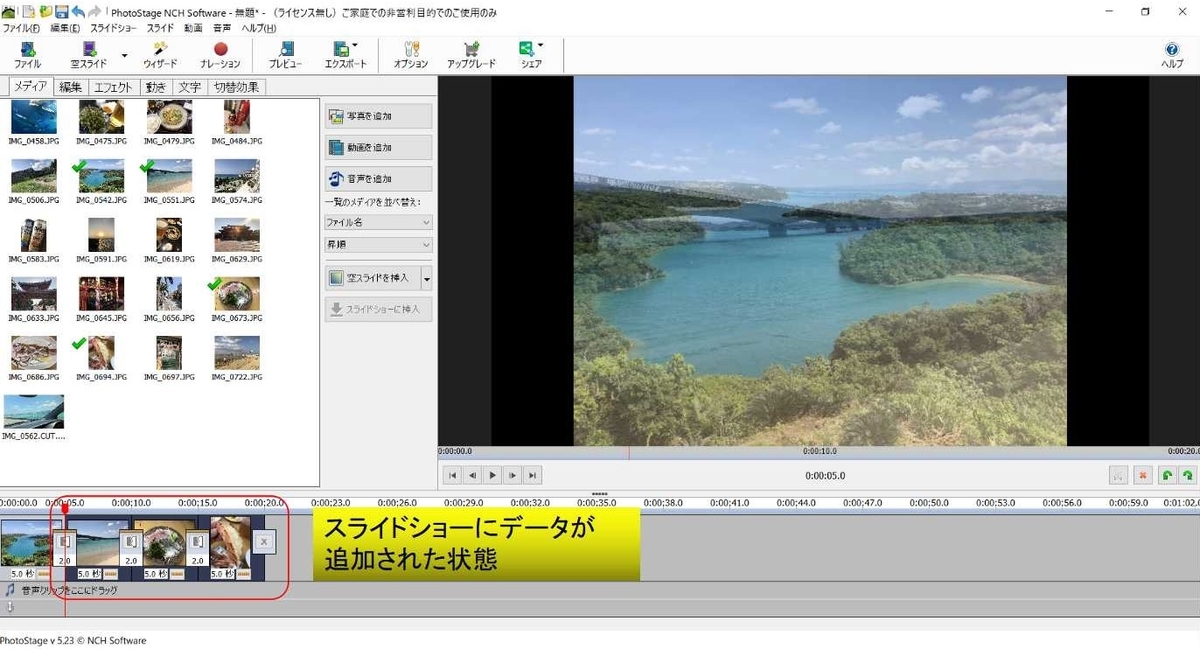Click the save floppy icon in title bar
1200x649 pixels.
(x=61, y=12)
